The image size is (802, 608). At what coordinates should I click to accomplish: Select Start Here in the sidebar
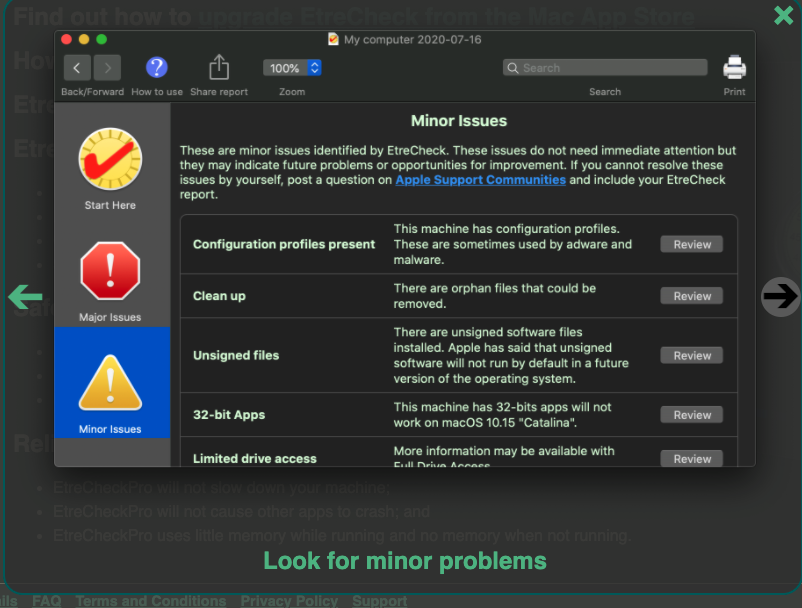tap(110, 169)
